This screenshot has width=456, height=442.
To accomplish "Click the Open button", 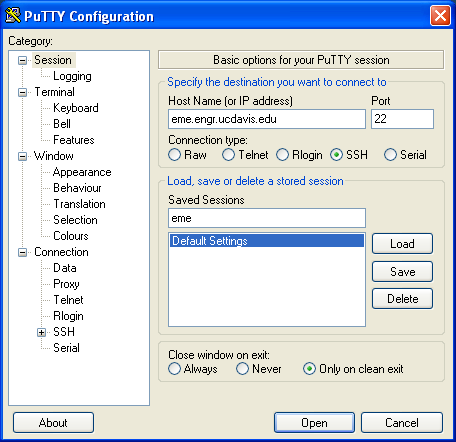I will tap(314, 423).
